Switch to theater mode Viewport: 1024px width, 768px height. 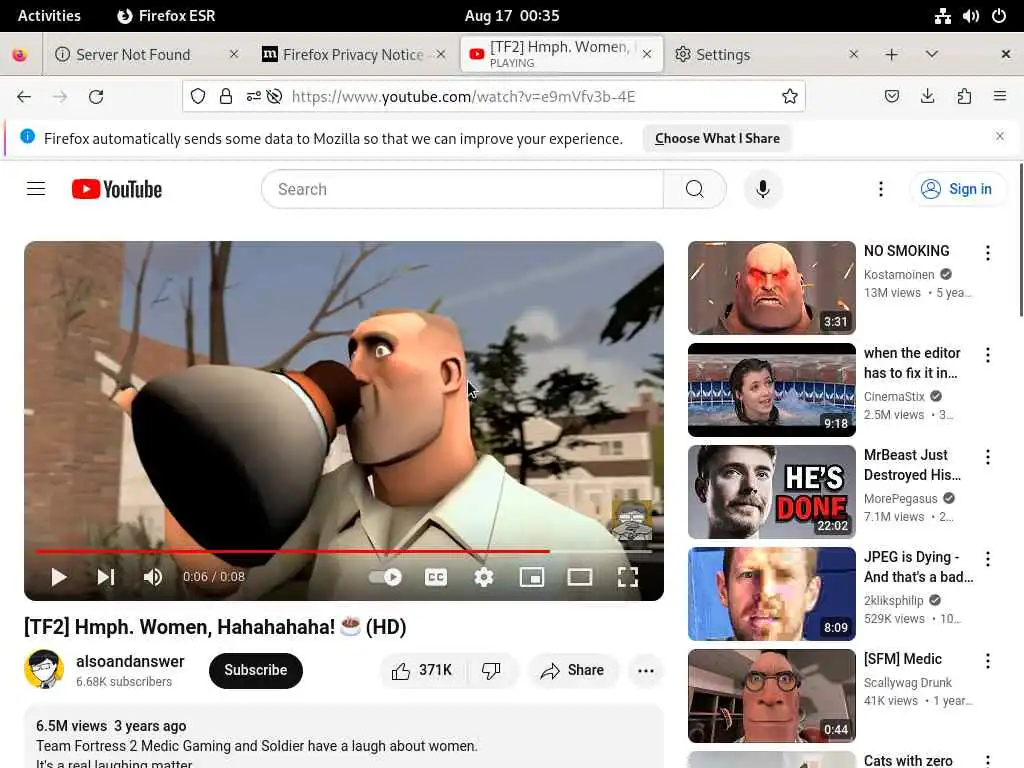tap(580, 577)
